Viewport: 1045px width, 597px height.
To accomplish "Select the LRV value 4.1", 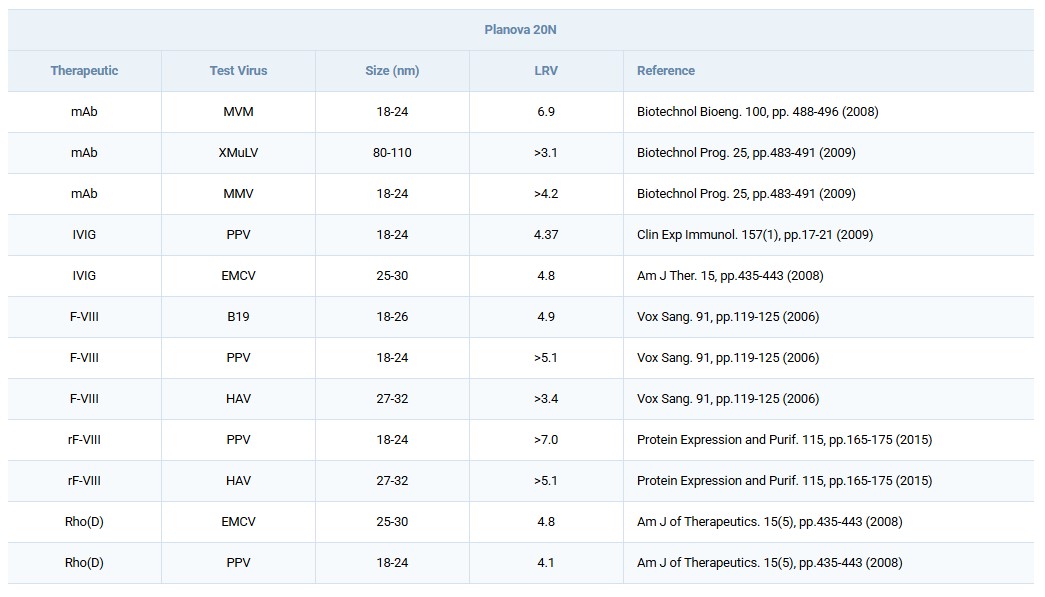I will [545, 563].
